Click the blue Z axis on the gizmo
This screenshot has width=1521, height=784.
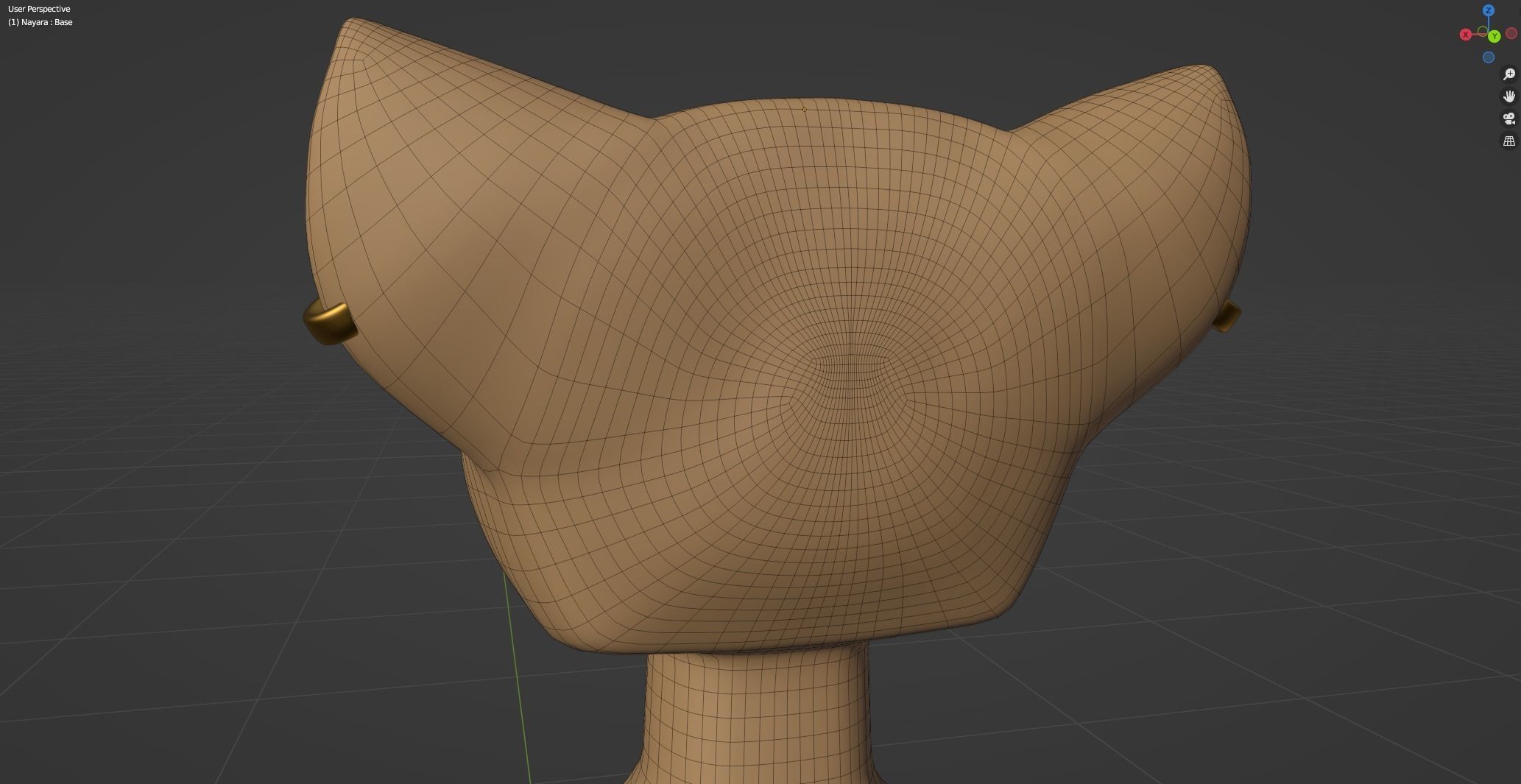click(1489, 10)
